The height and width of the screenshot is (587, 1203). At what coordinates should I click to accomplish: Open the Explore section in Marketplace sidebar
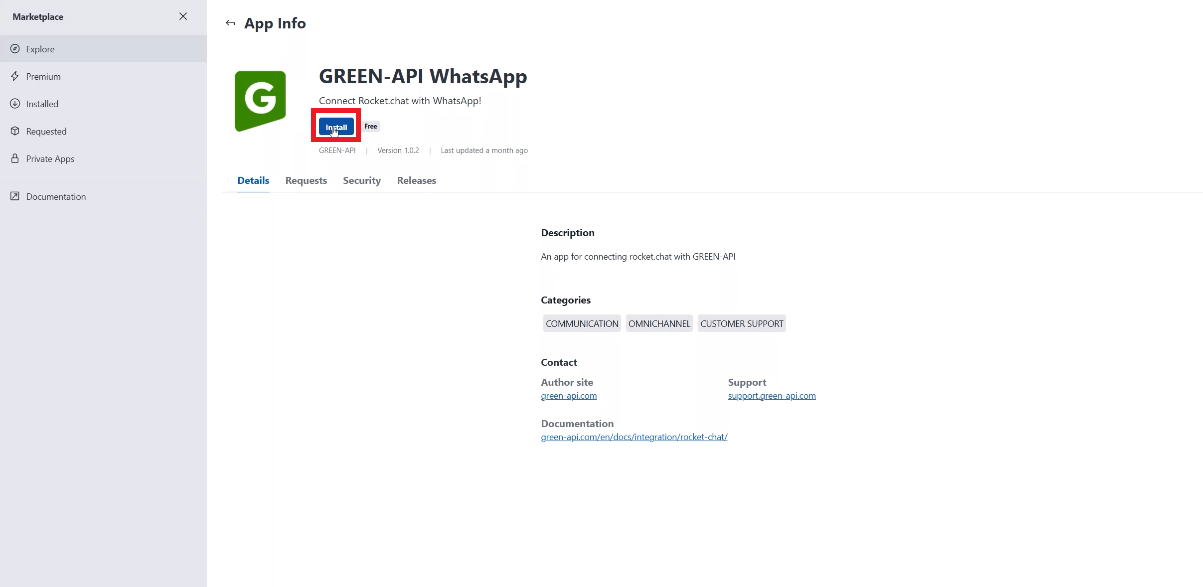pos(40,48)
